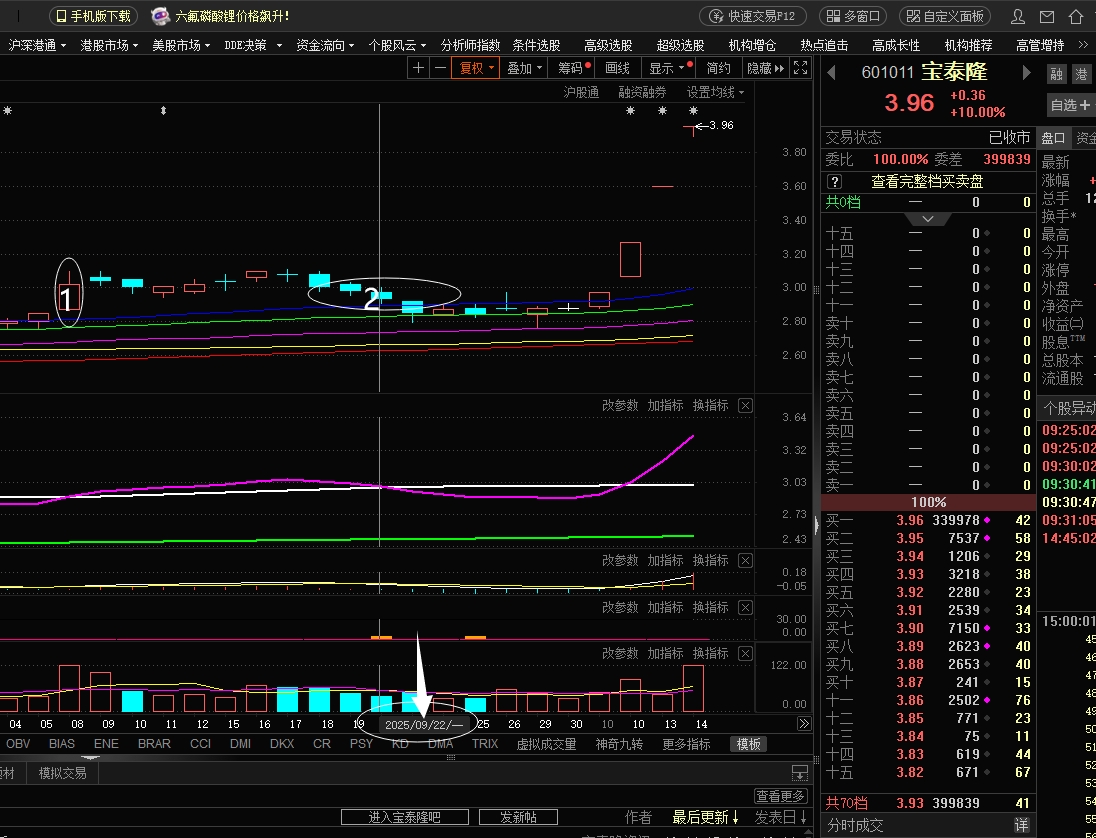Image resolution: width=1096 pixels, height=838 pixels.
Task: Open the 热点追击 menu item
Action: [824, 45]
